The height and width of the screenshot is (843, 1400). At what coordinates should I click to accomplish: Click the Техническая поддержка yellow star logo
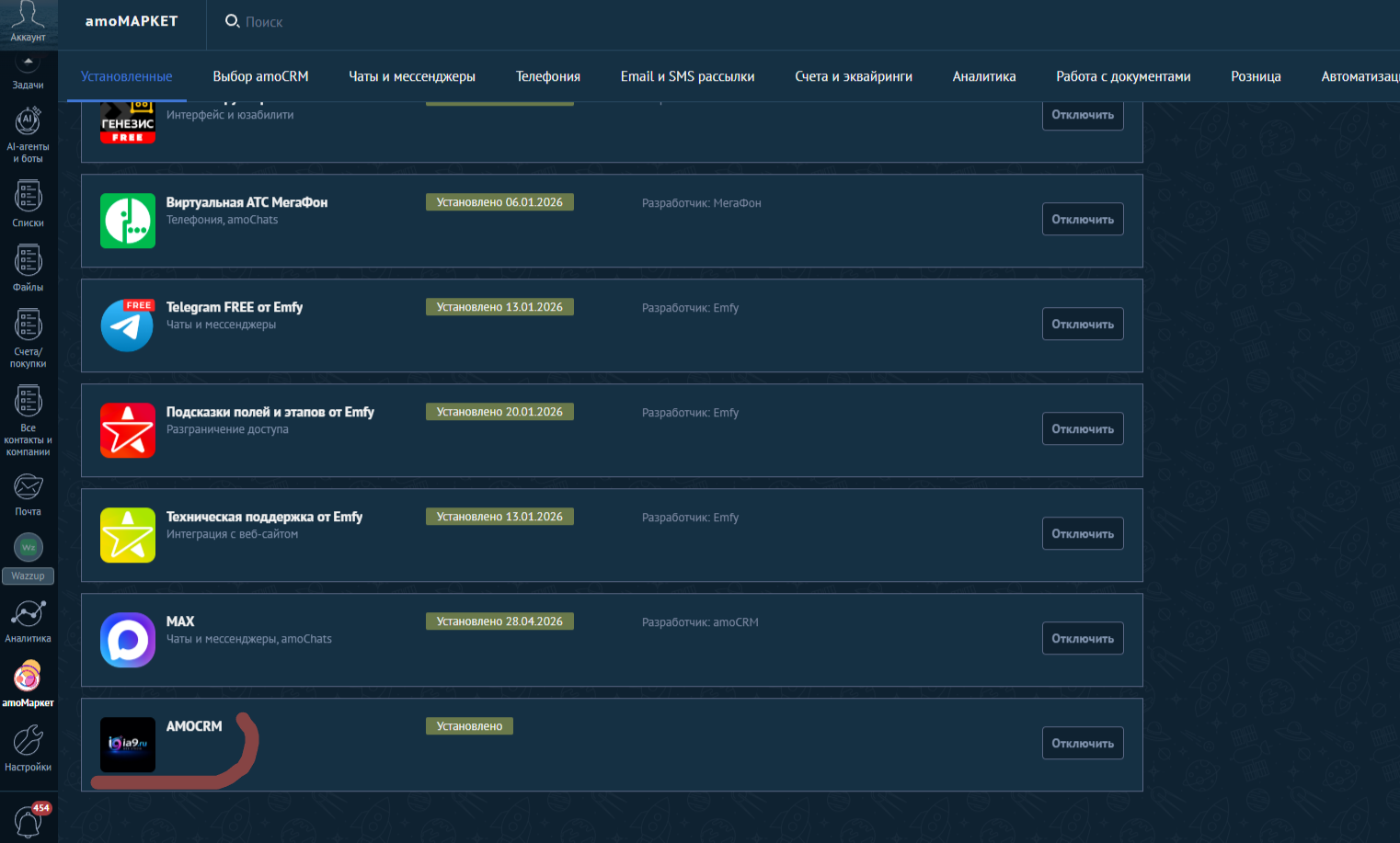pyautogui.click(x=128, y=535)
